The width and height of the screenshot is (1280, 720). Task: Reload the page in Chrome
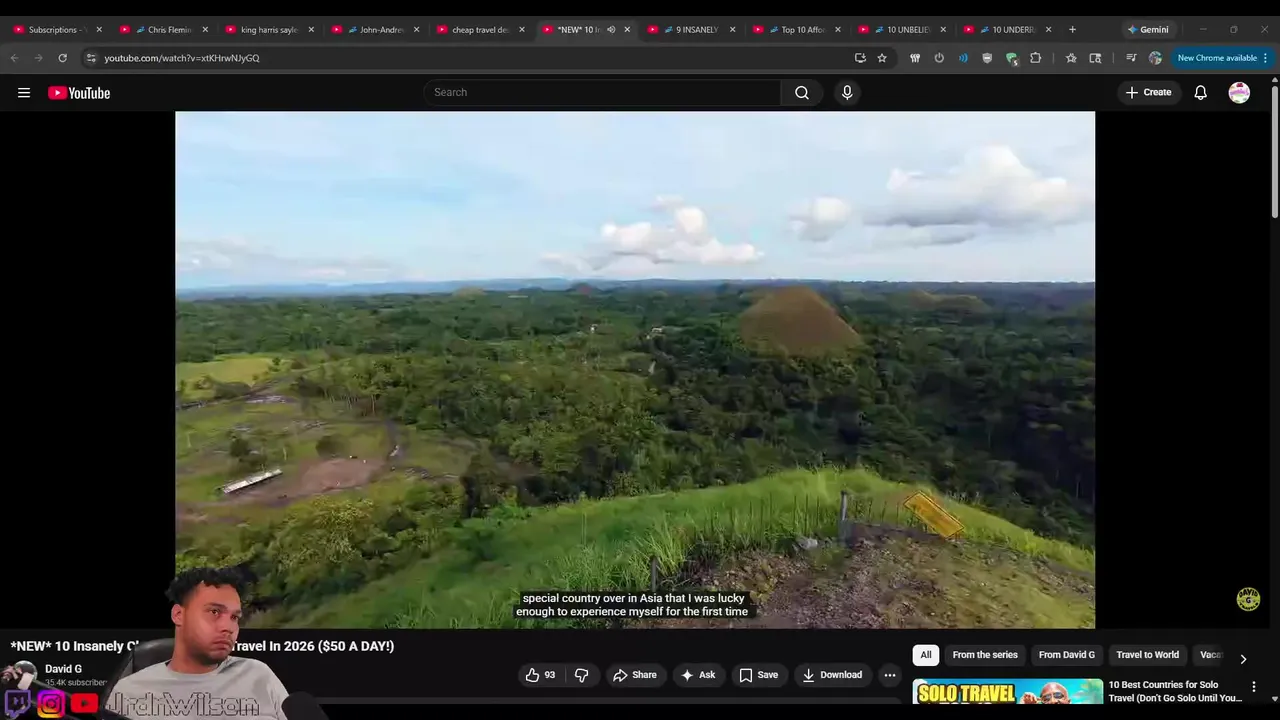pyautogui.click(x=62, y=58)
